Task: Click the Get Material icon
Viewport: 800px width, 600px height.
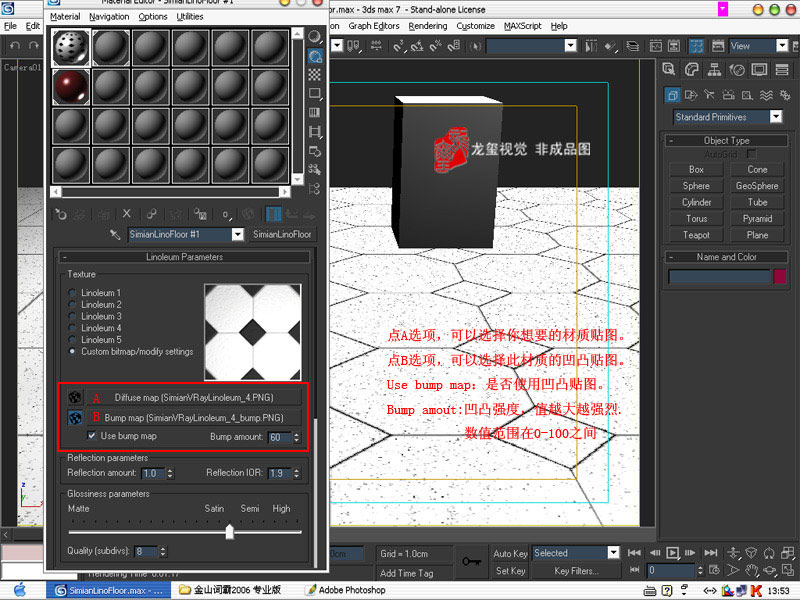Action: tap(61, 214)
